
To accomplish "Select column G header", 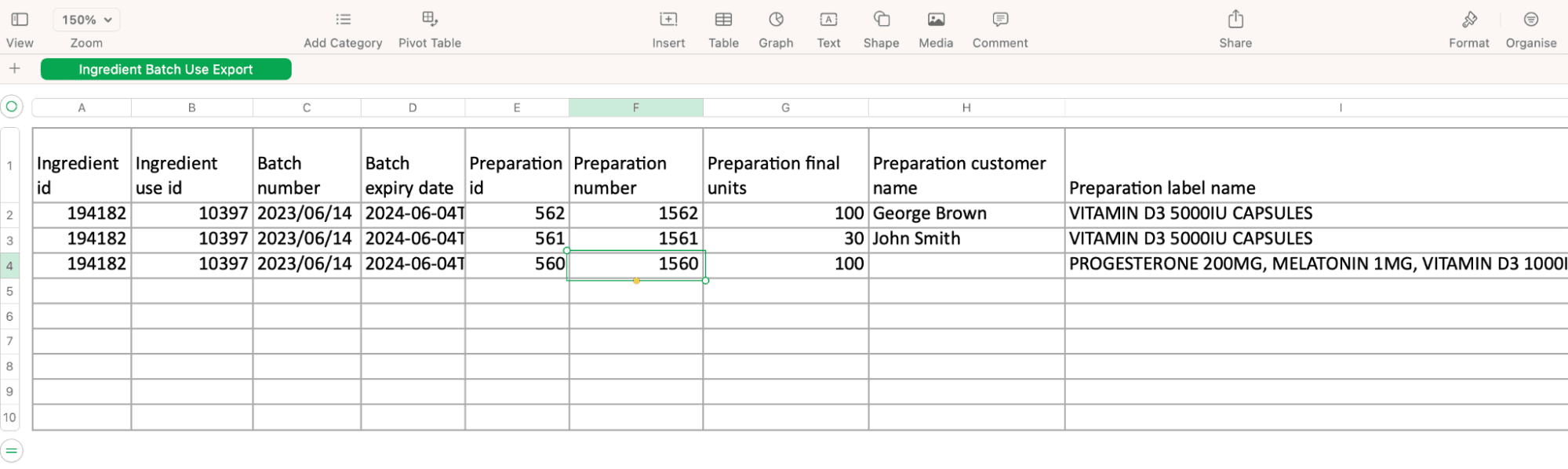I will (x=786, y=107).
